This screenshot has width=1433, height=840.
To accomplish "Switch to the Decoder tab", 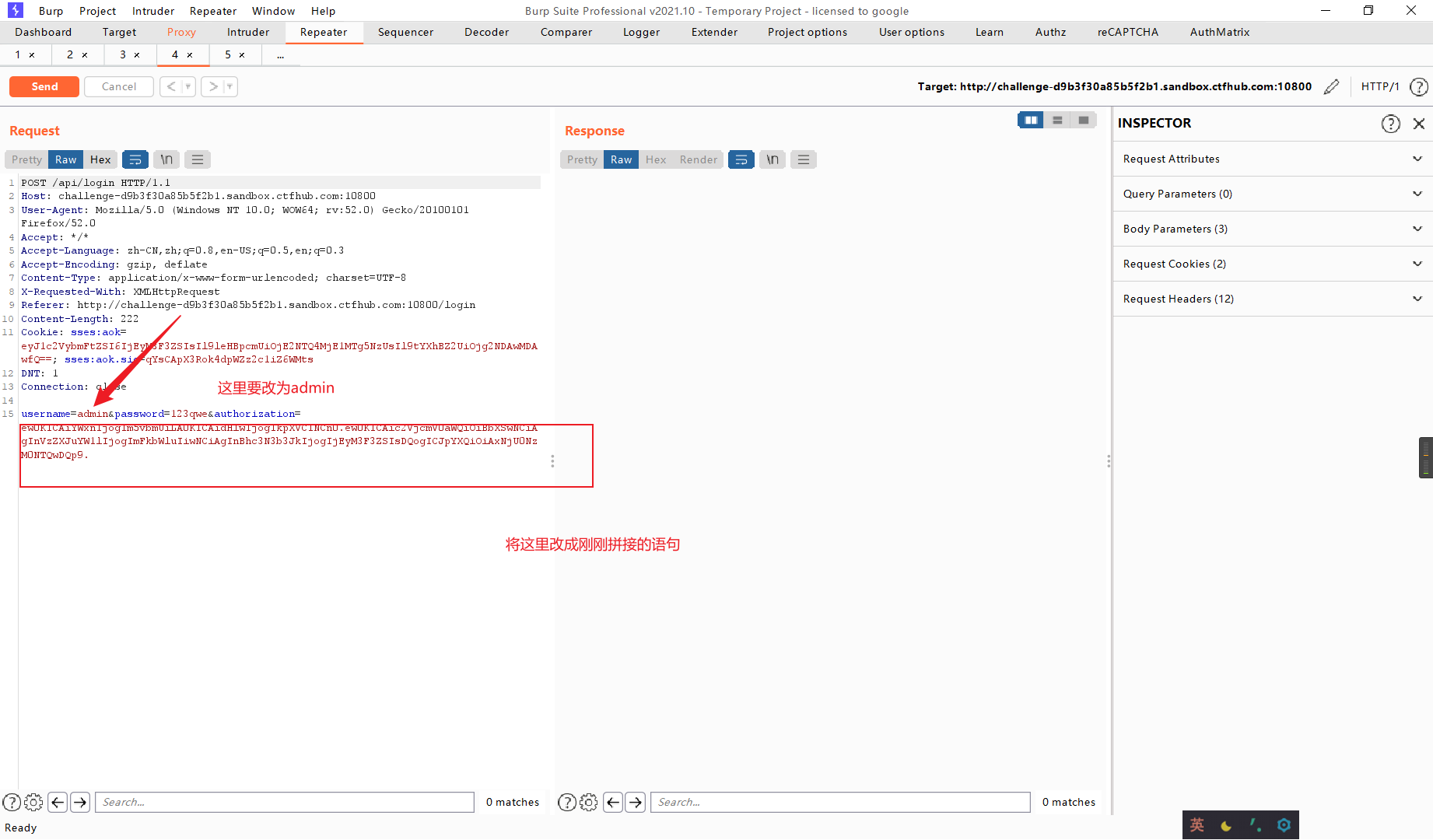I will [487, 32].
